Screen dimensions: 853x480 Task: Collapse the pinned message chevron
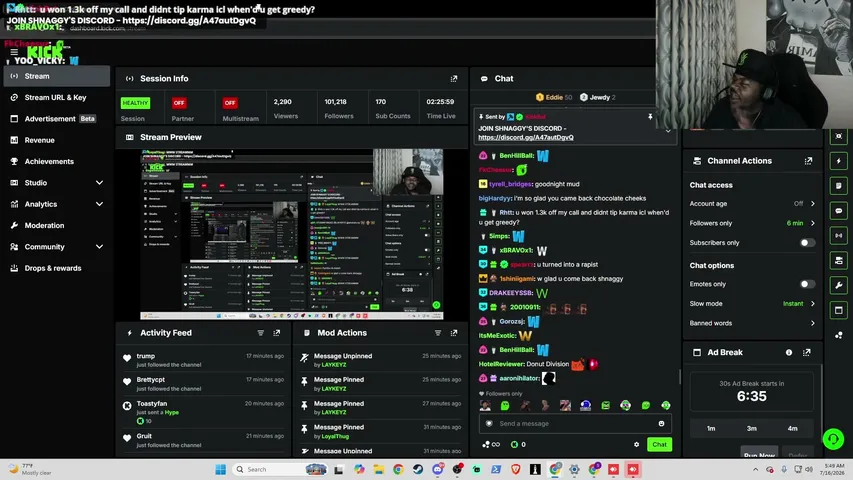[x=668, y=131]
